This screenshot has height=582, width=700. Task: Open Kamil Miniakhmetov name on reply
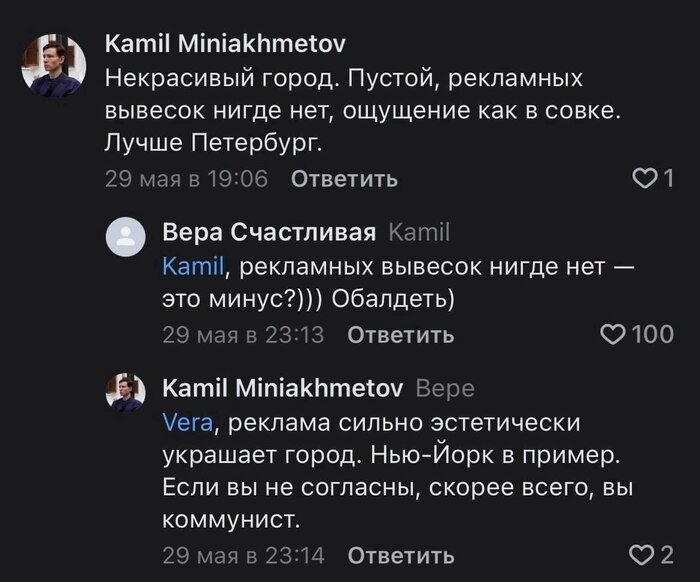point(283,388)
